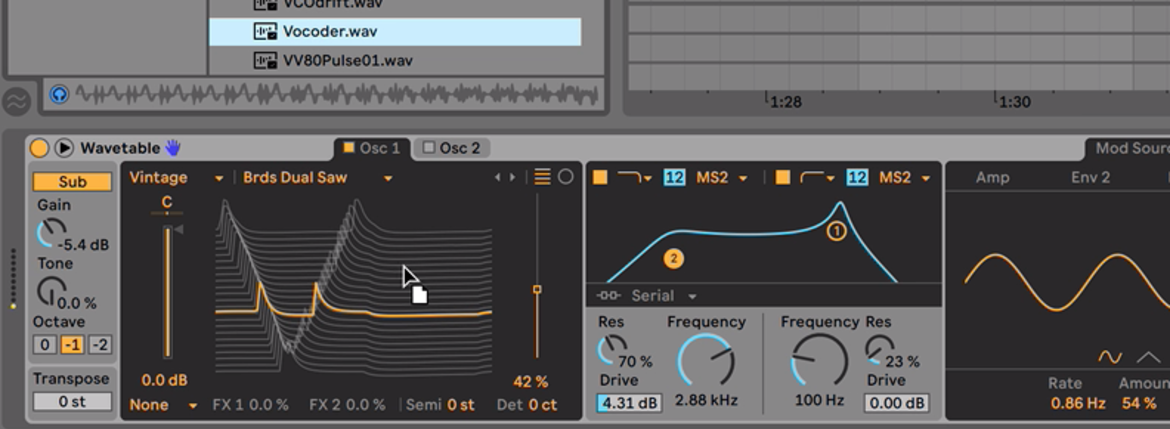Toggle filter 2 on/off square
Screen dimensions: 1170x429
click(782, 178)
